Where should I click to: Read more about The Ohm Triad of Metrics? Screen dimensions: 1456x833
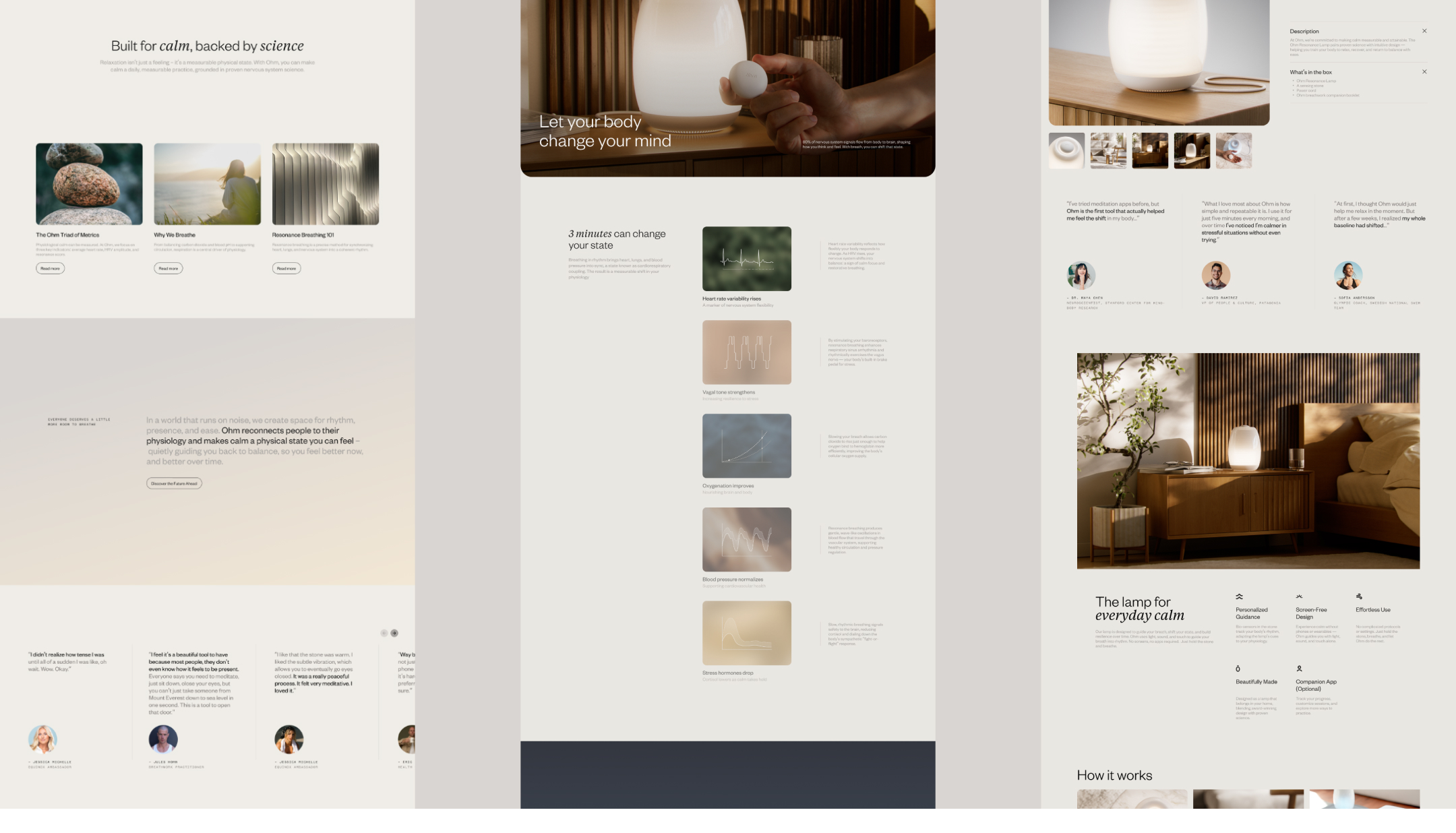(x=50, y=268)
